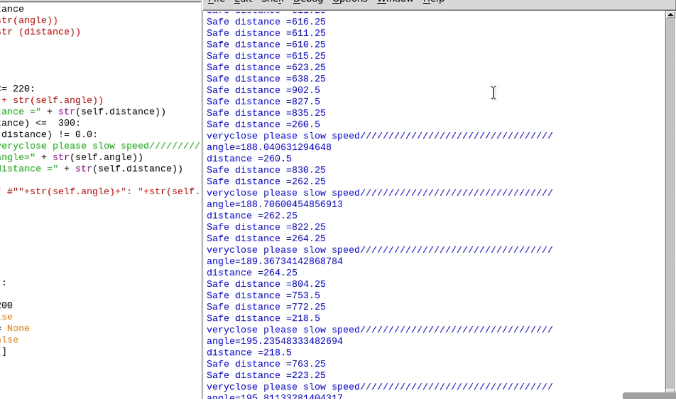Open the File menu
Viewport: 676px width, 409px height.
(x=215, y=2)
